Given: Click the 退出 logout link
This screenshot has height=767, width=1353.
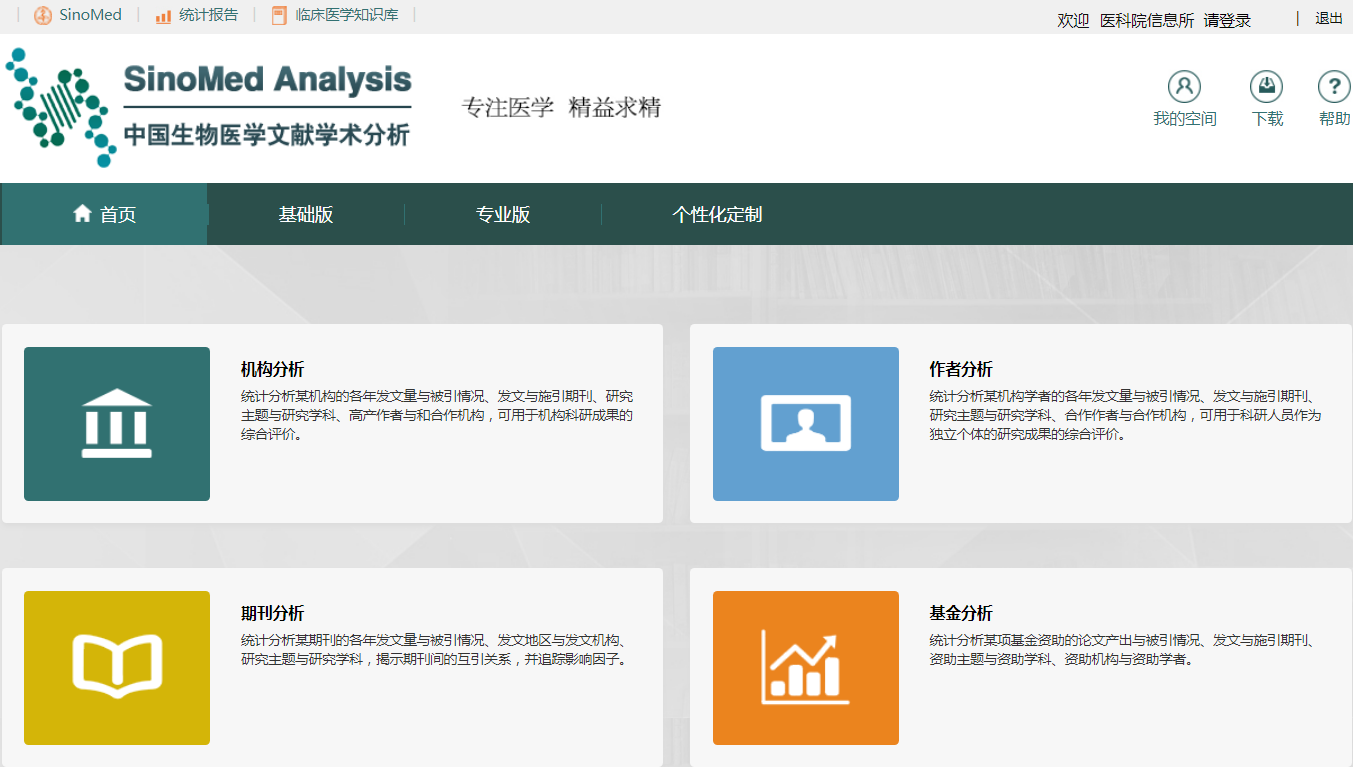Looking at the screenshot, I should tap(1329, 18).
